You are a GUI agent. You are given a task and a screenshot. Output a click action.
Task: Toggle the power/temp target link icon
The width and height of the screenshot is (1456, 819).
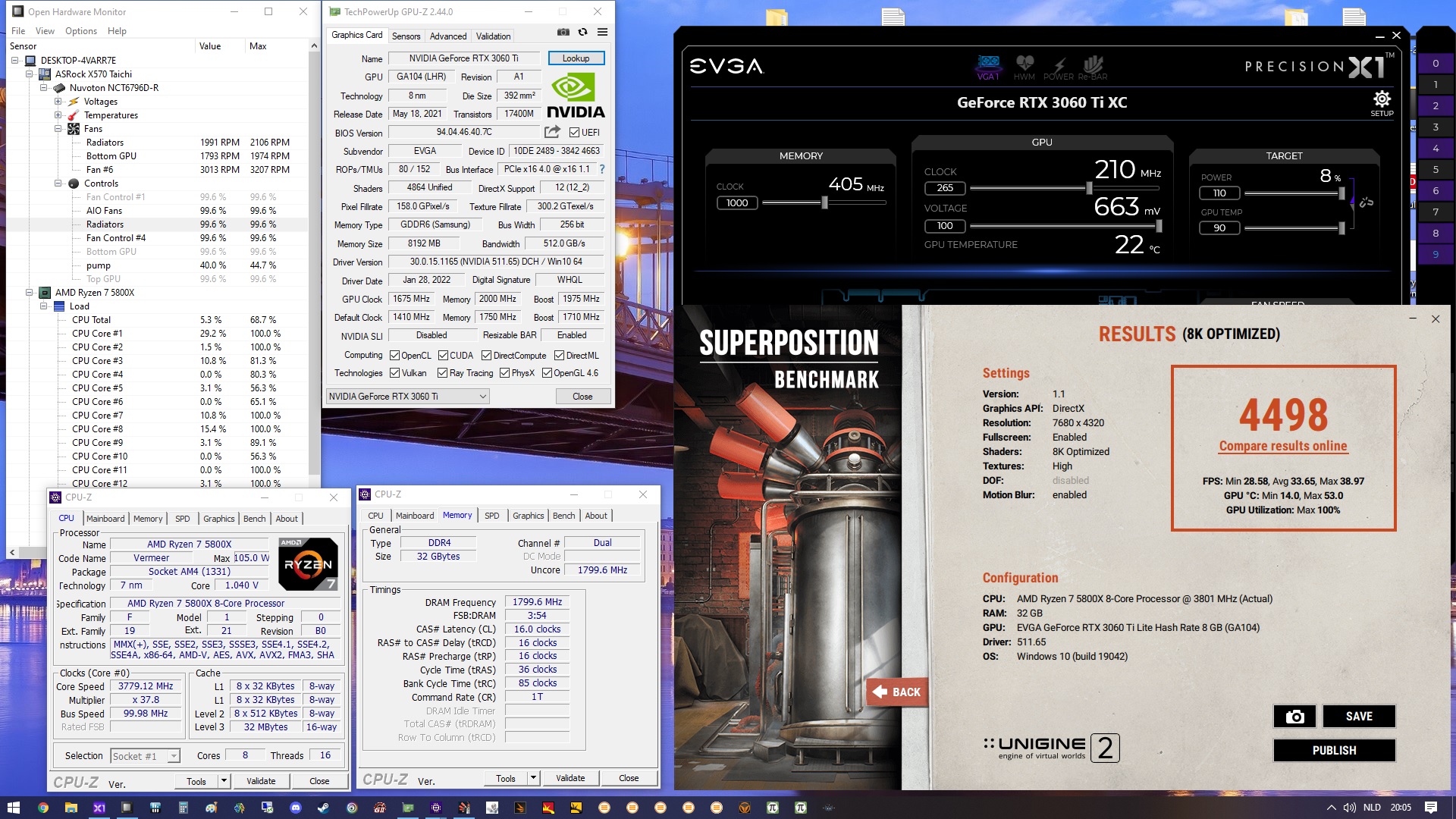click(1367, 202)
